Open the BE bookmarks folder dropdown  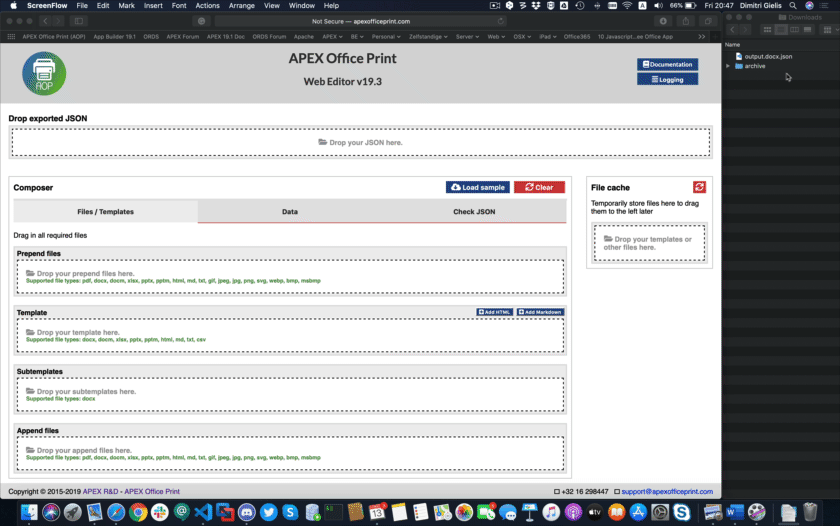[357, 36]
